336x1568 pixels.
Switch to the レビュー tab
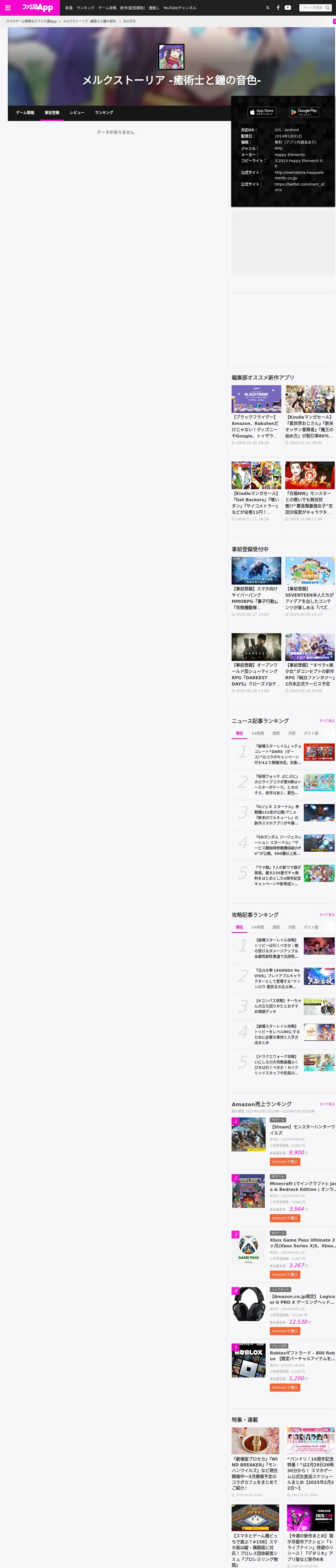(x=77, y=113)
